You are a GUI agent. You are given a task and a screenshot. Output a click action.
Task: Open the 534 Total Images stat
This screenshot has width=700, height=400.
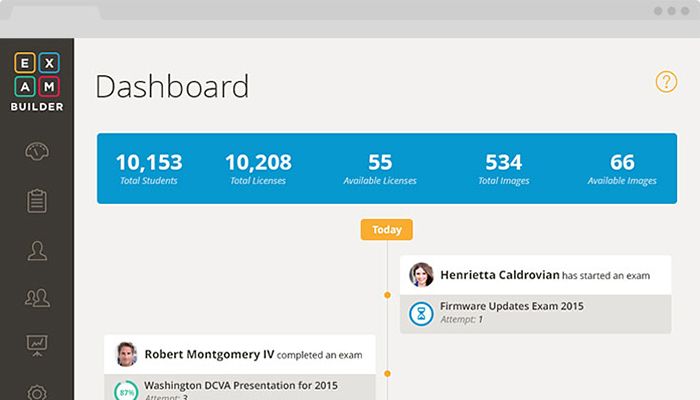(x=503, y=168)
